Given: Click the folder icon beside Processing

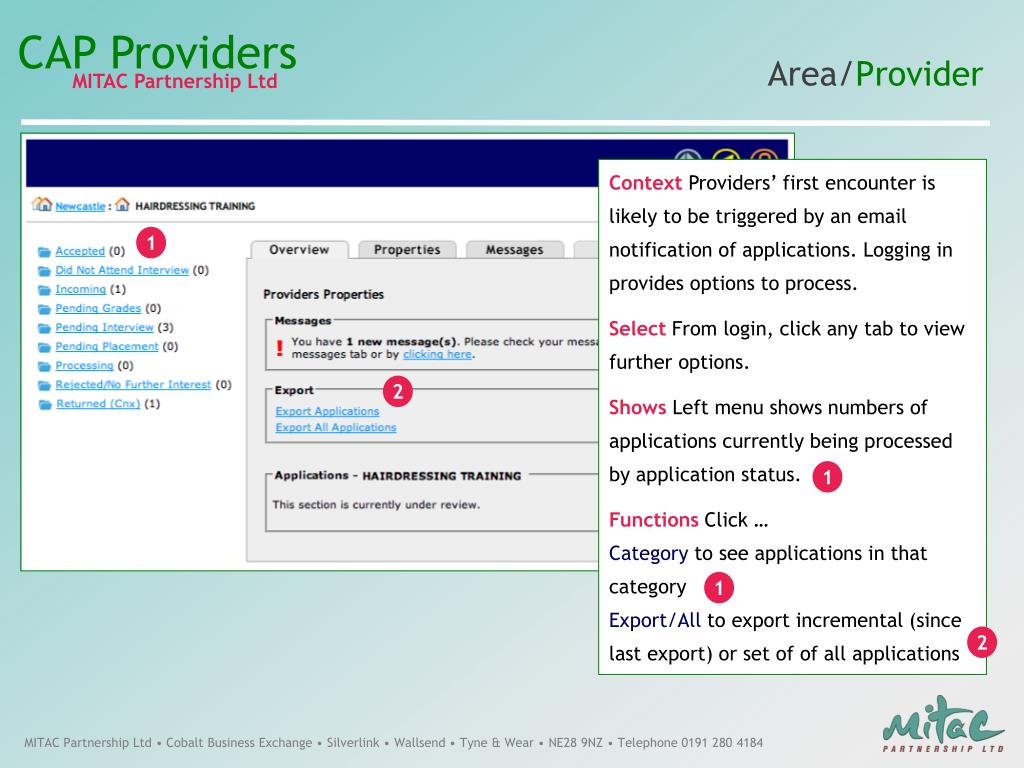Looking at the screenshot, I should coord(44,366).
